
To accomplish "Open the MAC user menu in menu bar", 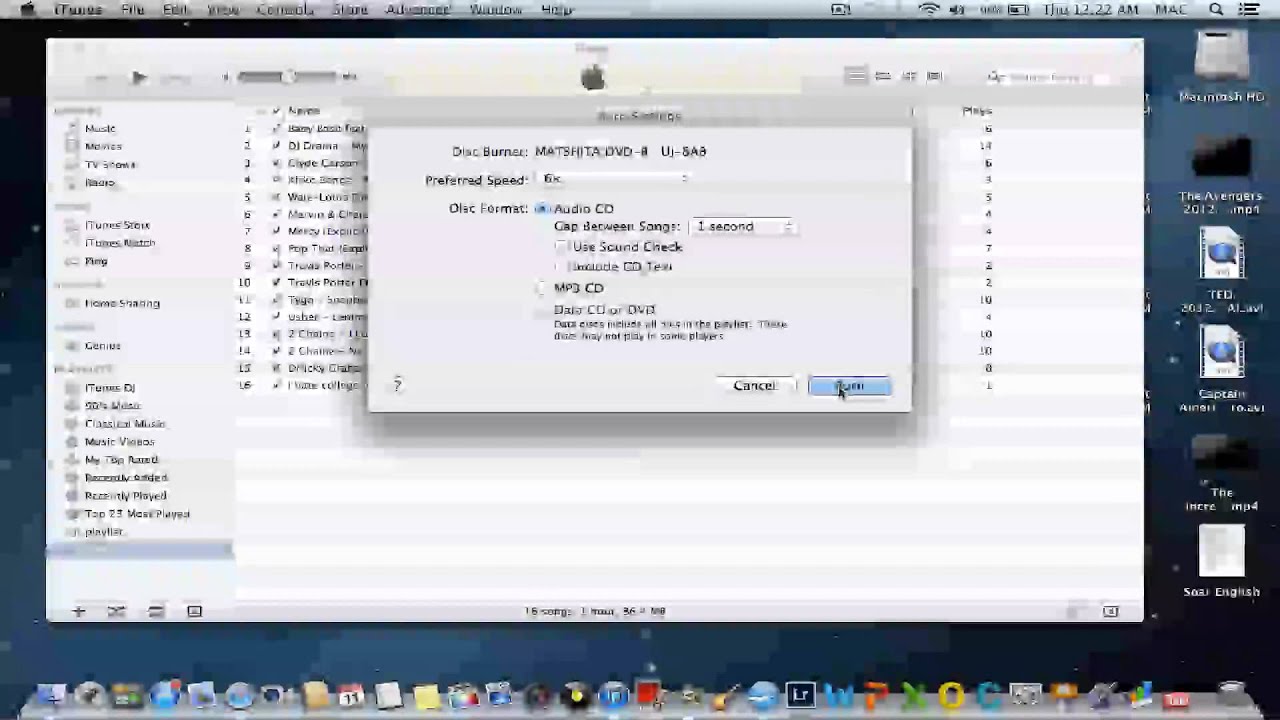I will coord(1171,10).
